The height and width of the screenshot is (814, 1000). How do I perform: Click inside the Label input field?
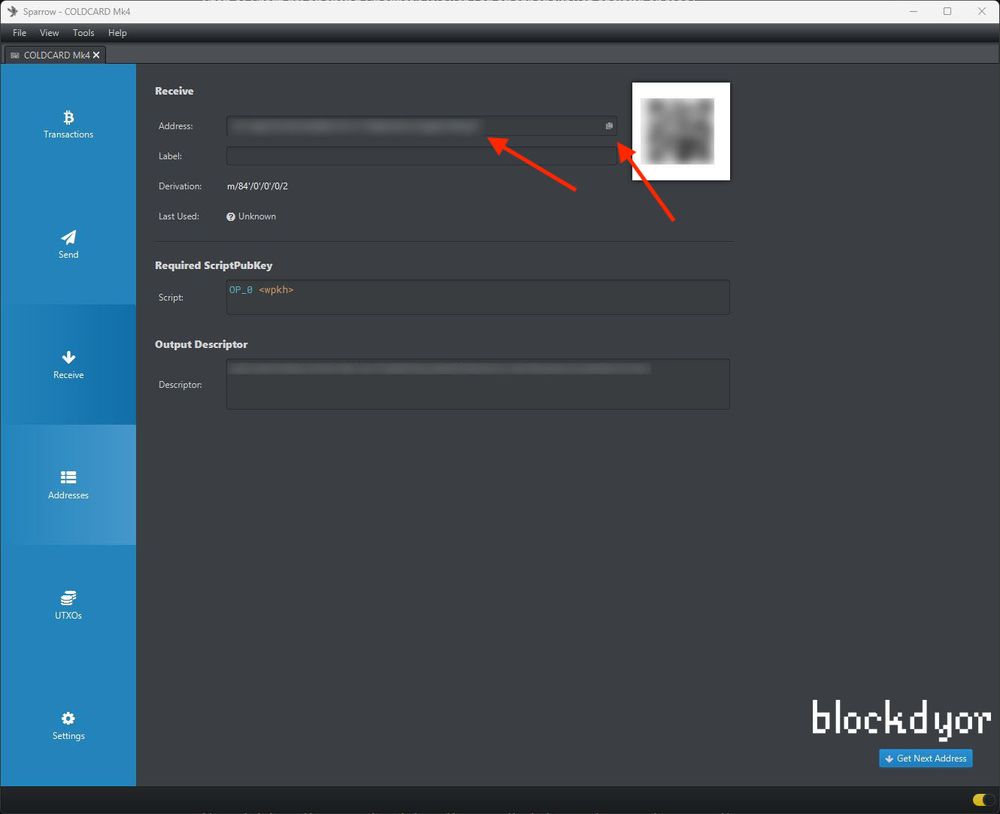pos(420,156)
